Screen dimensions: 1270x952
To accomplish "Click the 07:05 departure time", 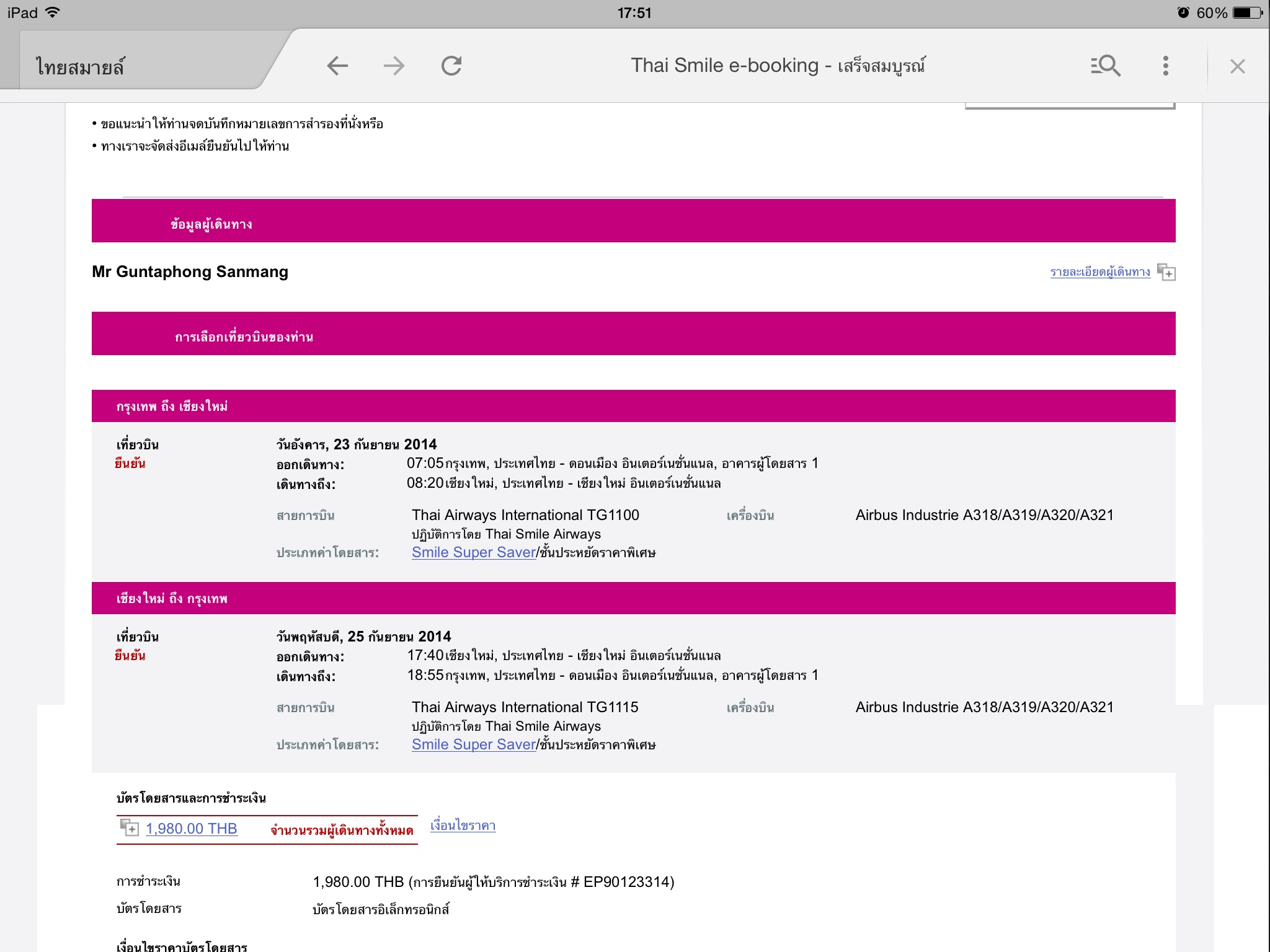I will pos(425,463).
